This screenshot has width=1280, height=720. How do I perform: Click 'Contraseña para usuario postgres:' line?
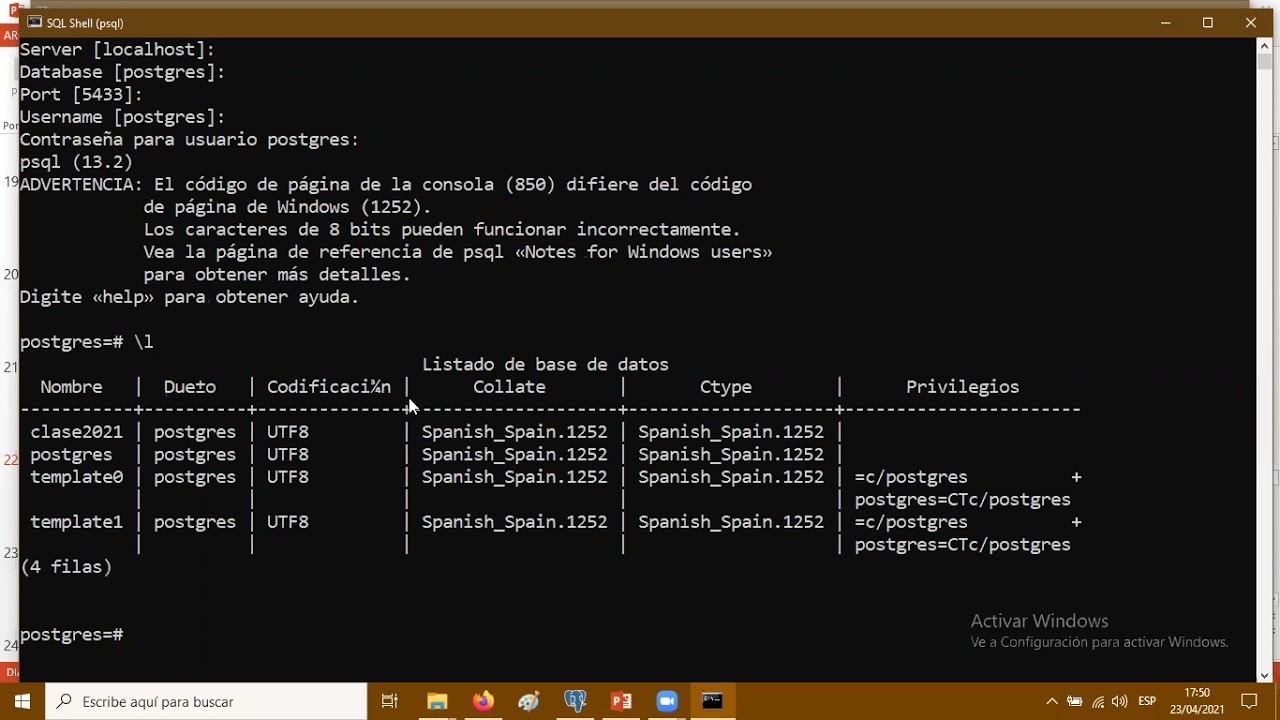(190, 140)
